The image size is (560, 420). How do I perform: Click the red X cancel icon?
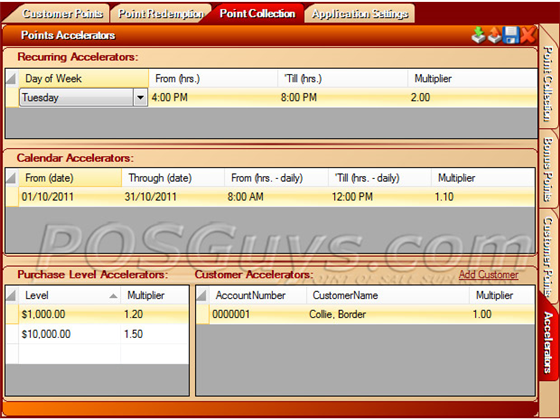point(528,35)
